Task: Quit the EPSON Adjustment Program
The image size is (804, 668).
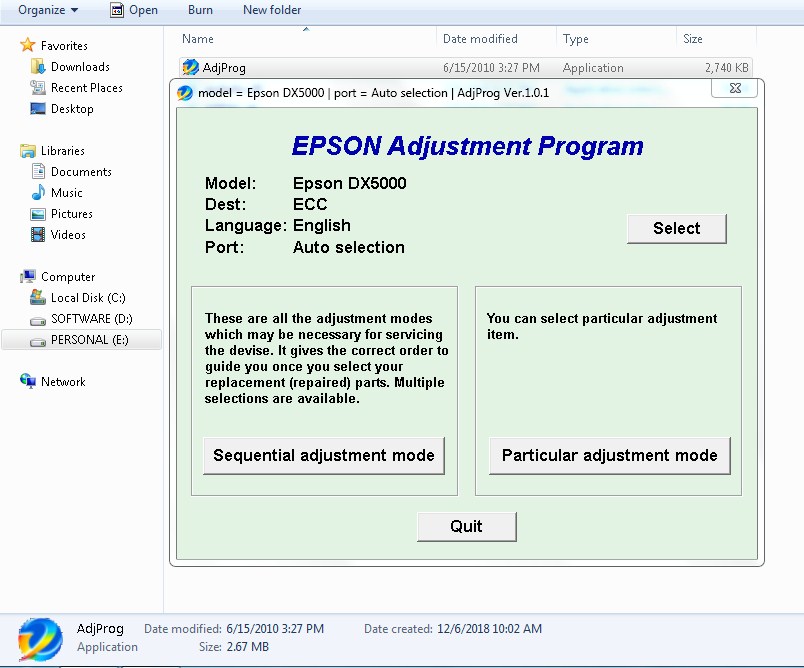Action: (467, 527)
